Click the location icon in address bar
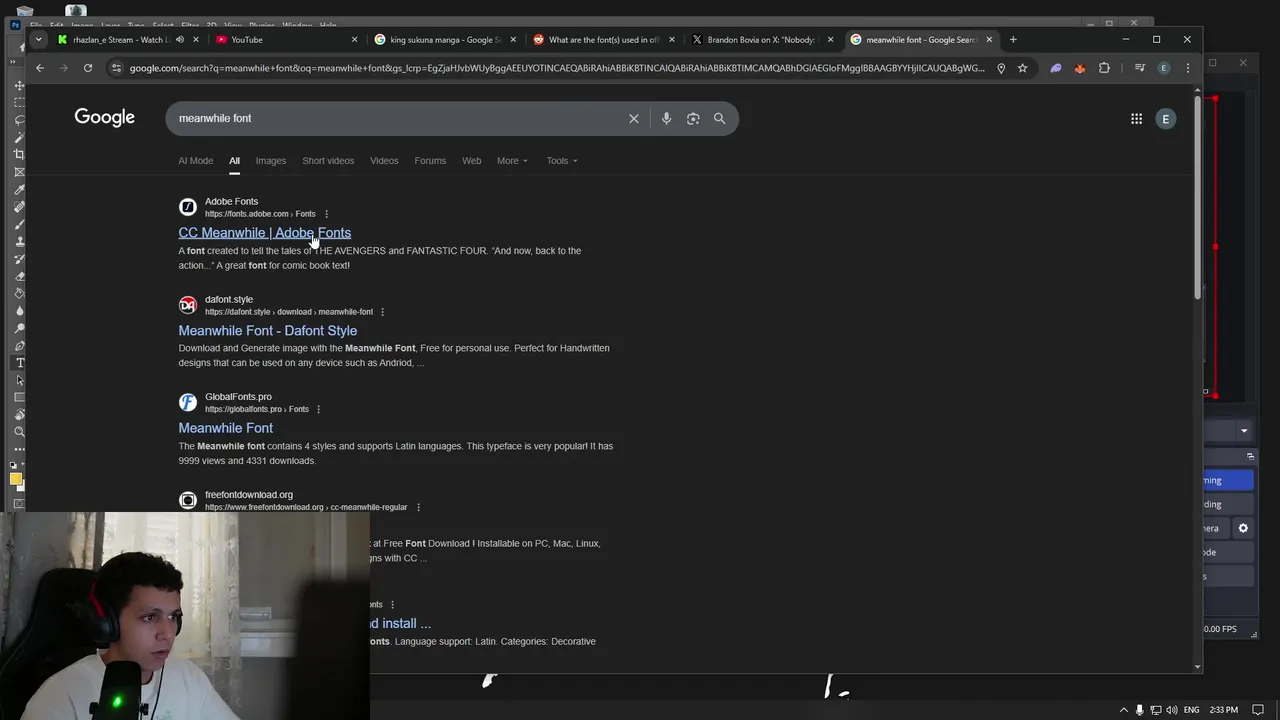 [1001, 68]
